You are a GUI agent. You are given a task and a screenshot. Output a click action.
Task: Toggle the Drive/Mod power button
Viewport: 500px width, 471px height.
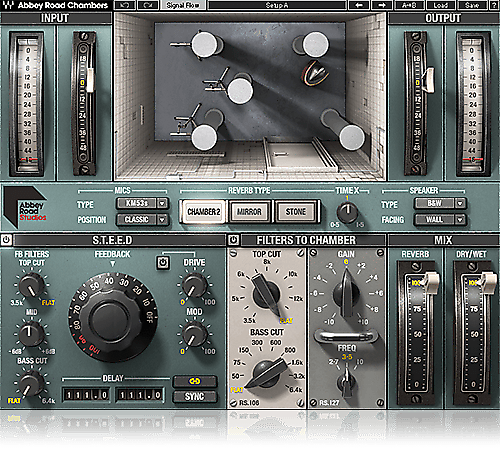[x=163, y=262]
